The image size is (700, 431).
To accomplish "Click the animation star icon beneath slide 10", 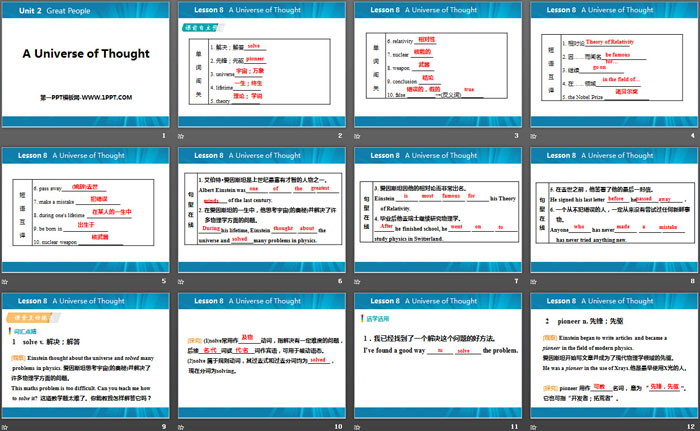I will point(183,424).
